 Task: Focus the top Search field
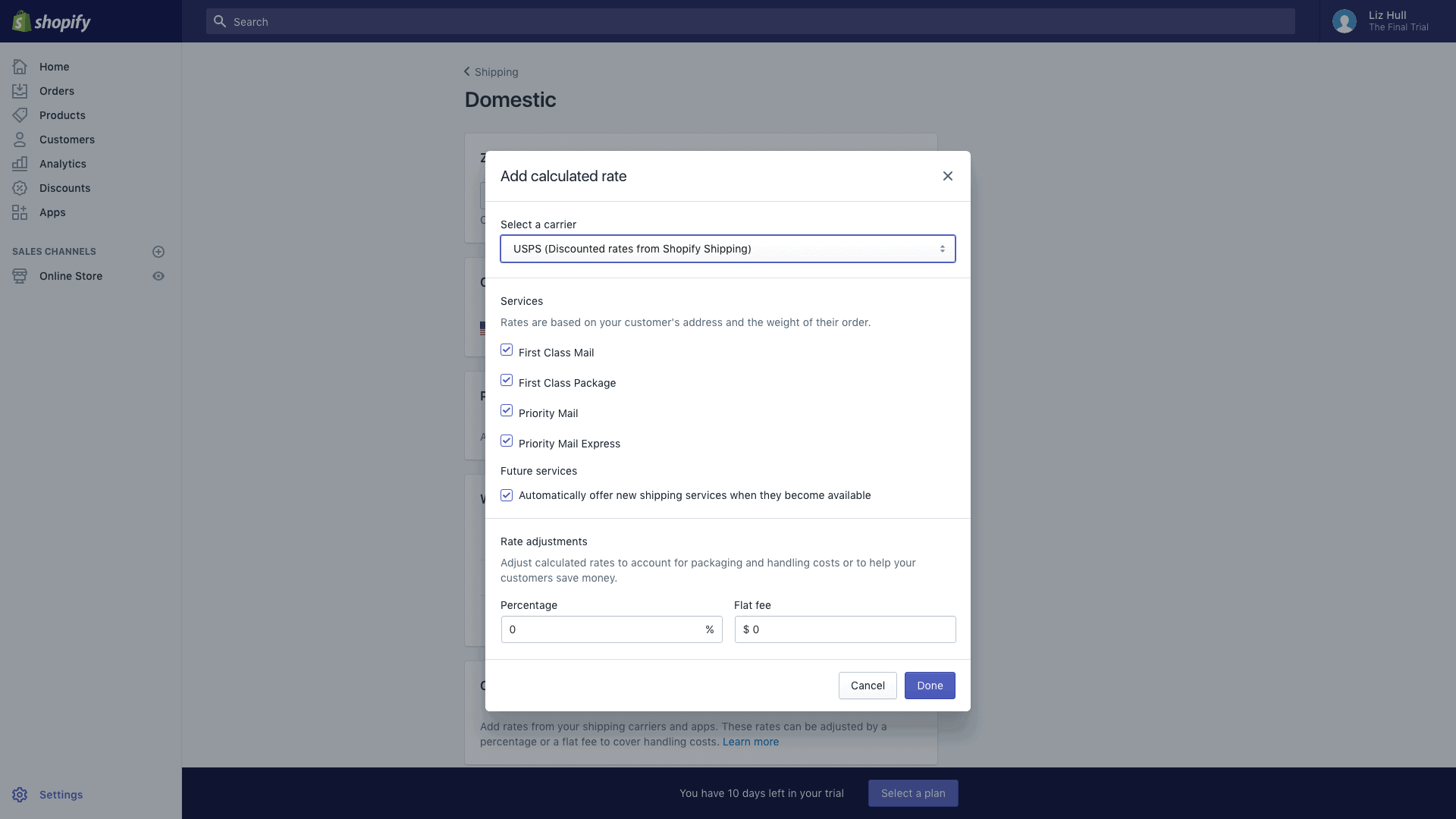tap(751, 21)
